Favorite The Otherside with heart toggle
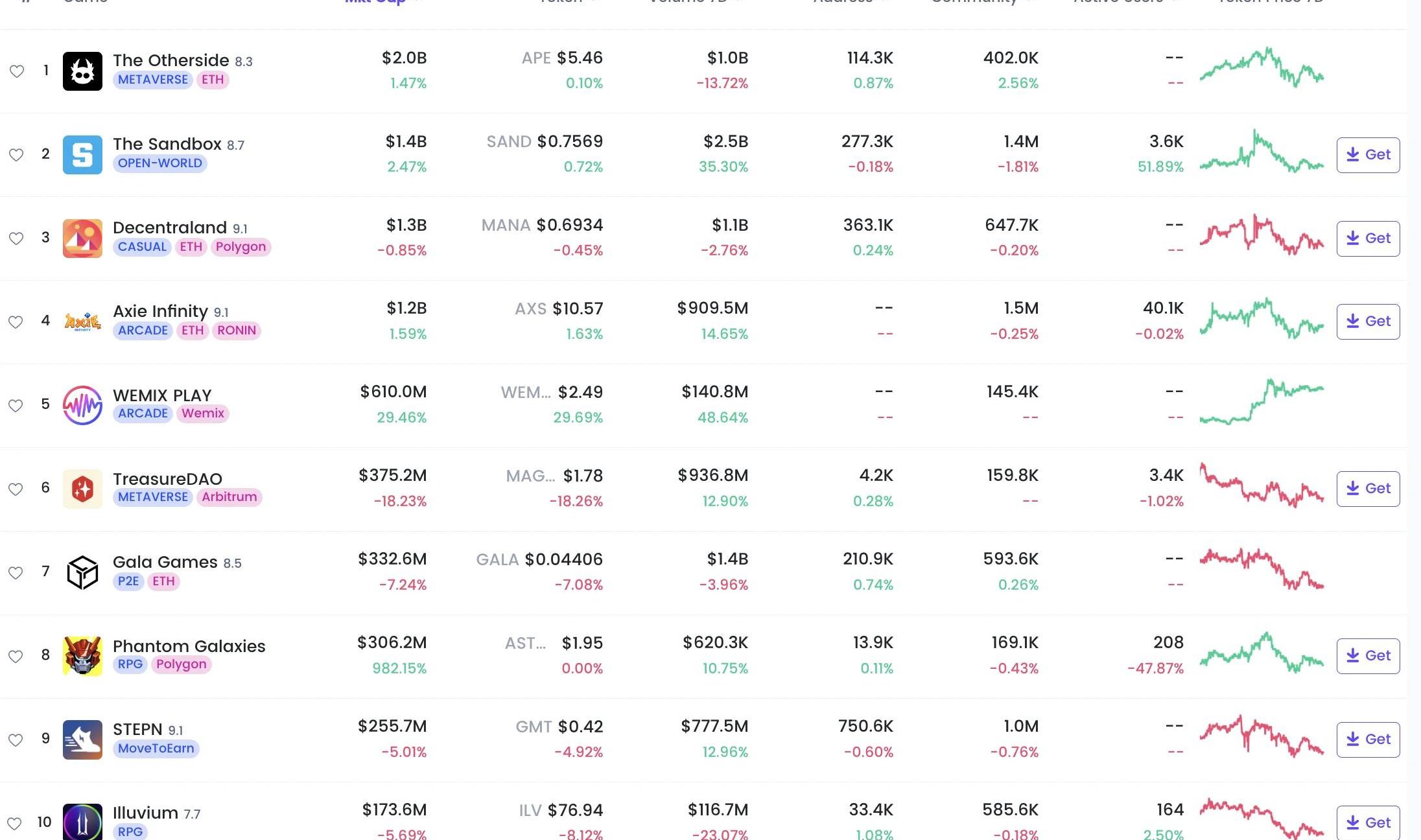 [17, 71]
